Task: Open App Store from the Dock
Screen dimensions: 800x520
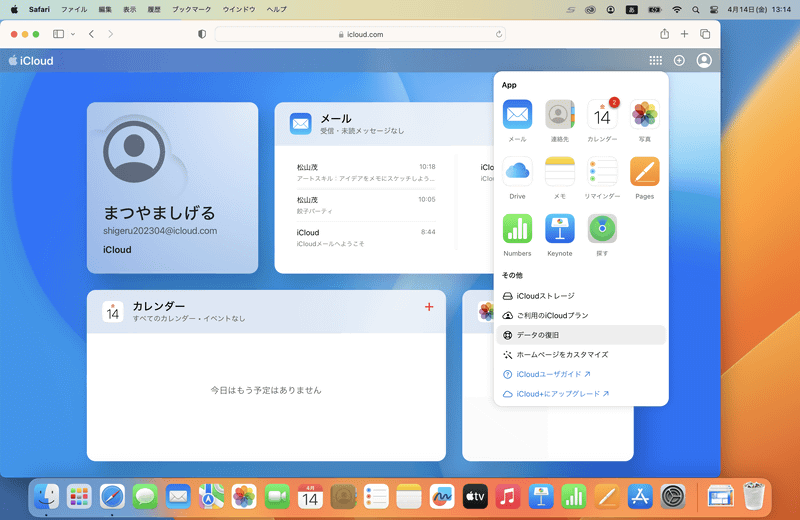Action: tap(640, 497)
